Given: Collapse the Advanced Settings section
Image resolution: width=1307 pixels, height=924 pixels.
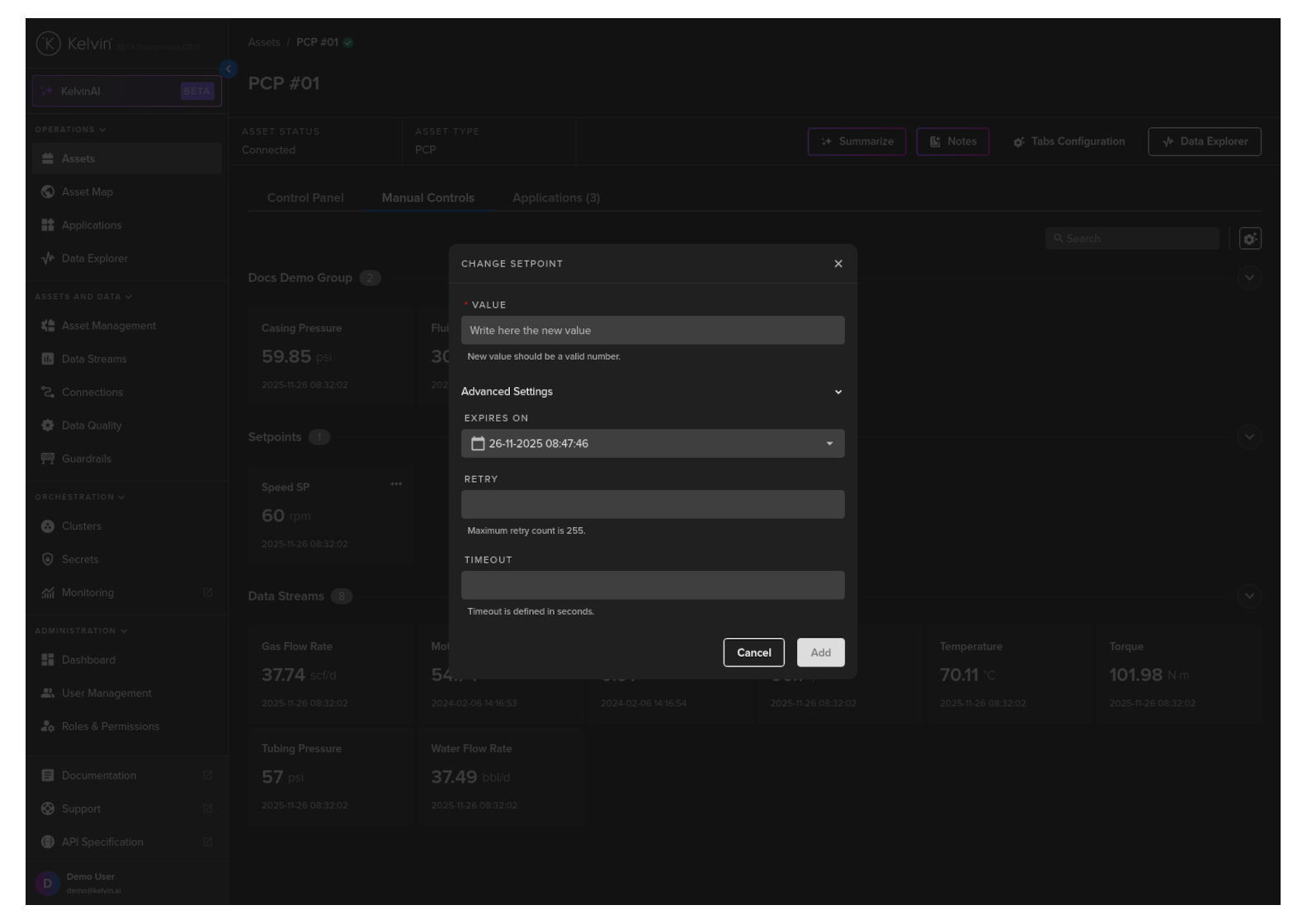Looking at the screenshot, I should pyautogui.click(x=838, y=392).
